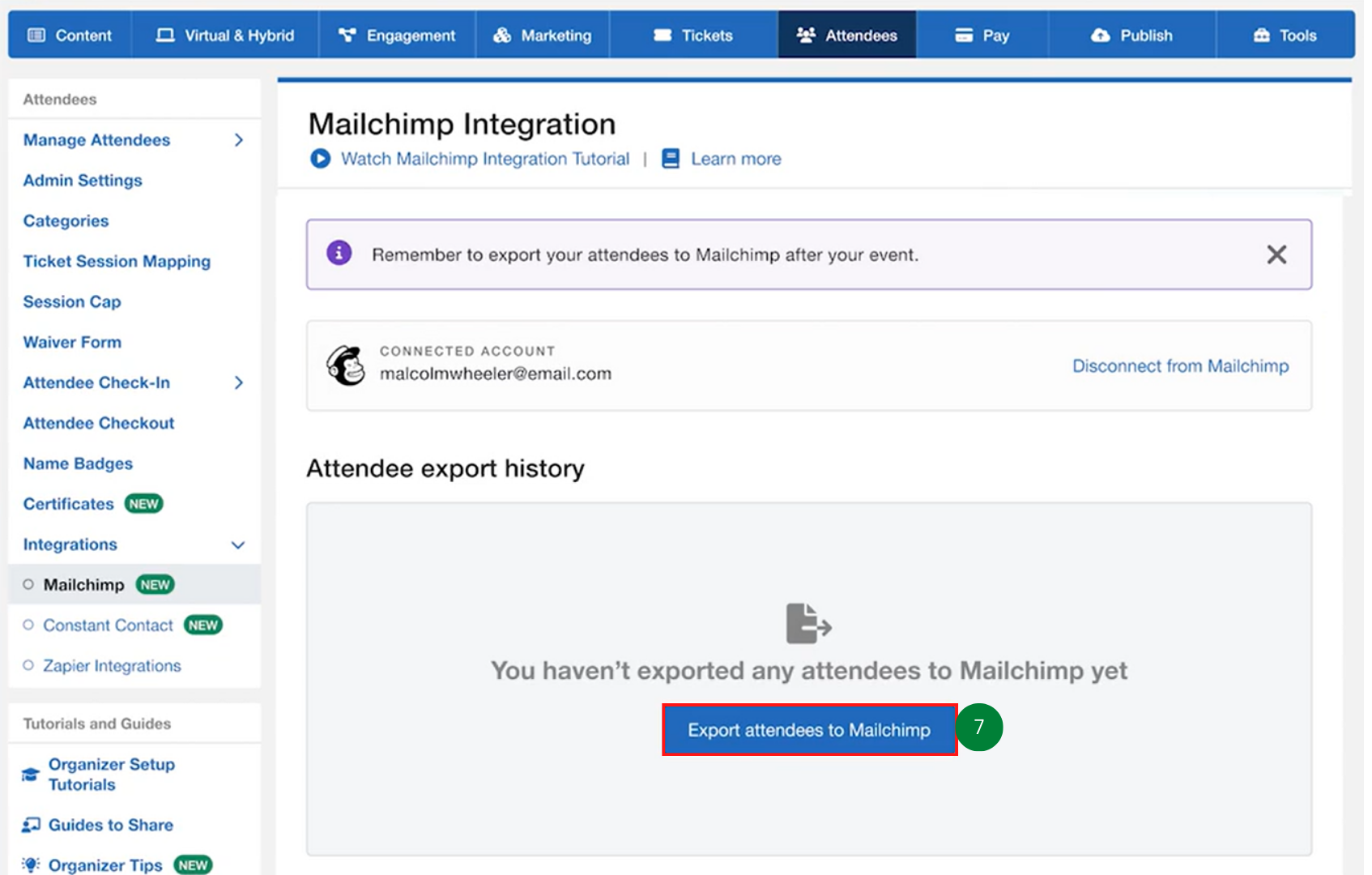The image size is (1372, 875).
Task: Click the Integrations menu label
Action: click(x=70, y=544)
